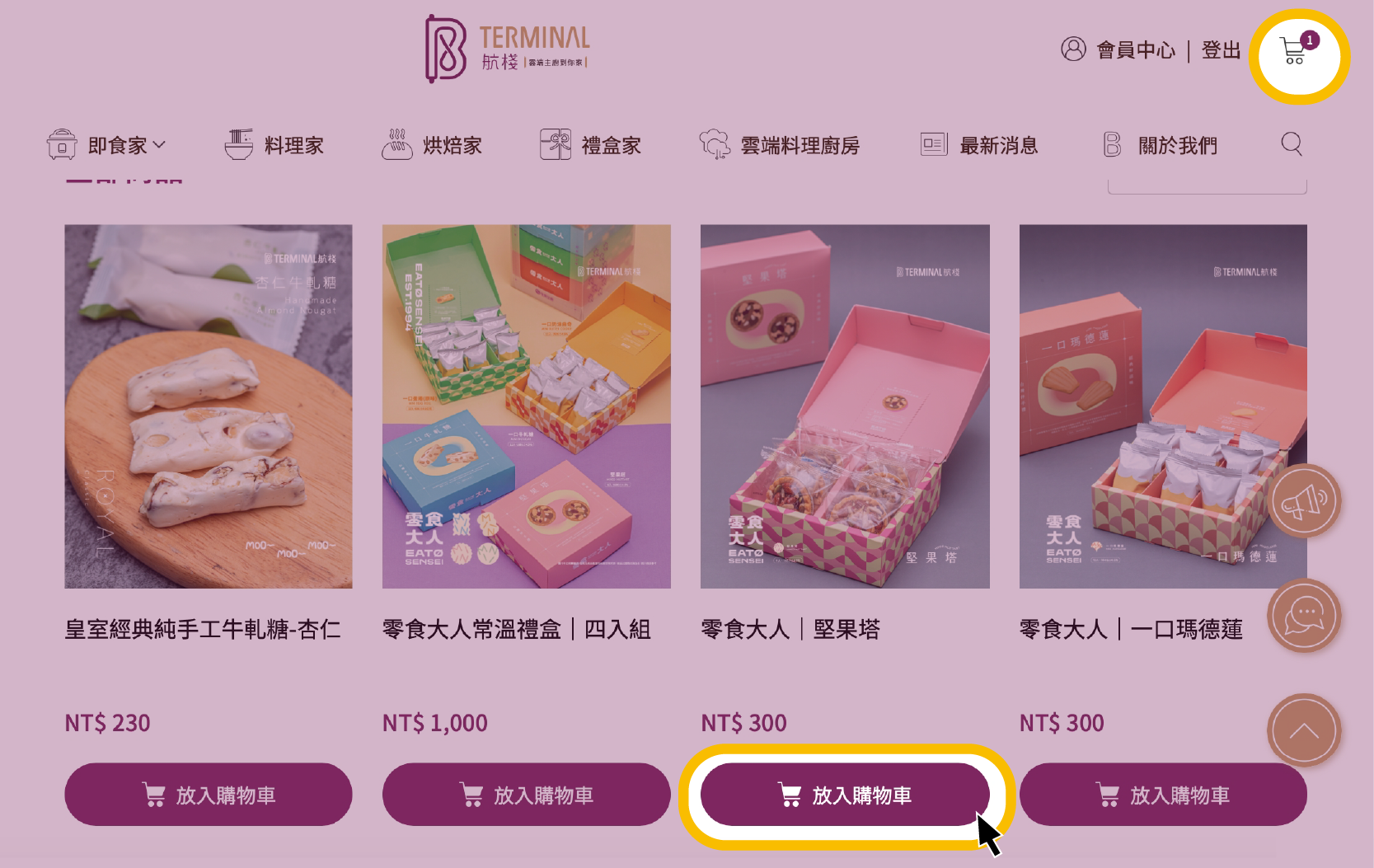Add 杏仁牛軋糖 NT$ 230 to cart
The width and height of the screenshot is (1374, 868).
pyautogui.click(x=209, y=795)
